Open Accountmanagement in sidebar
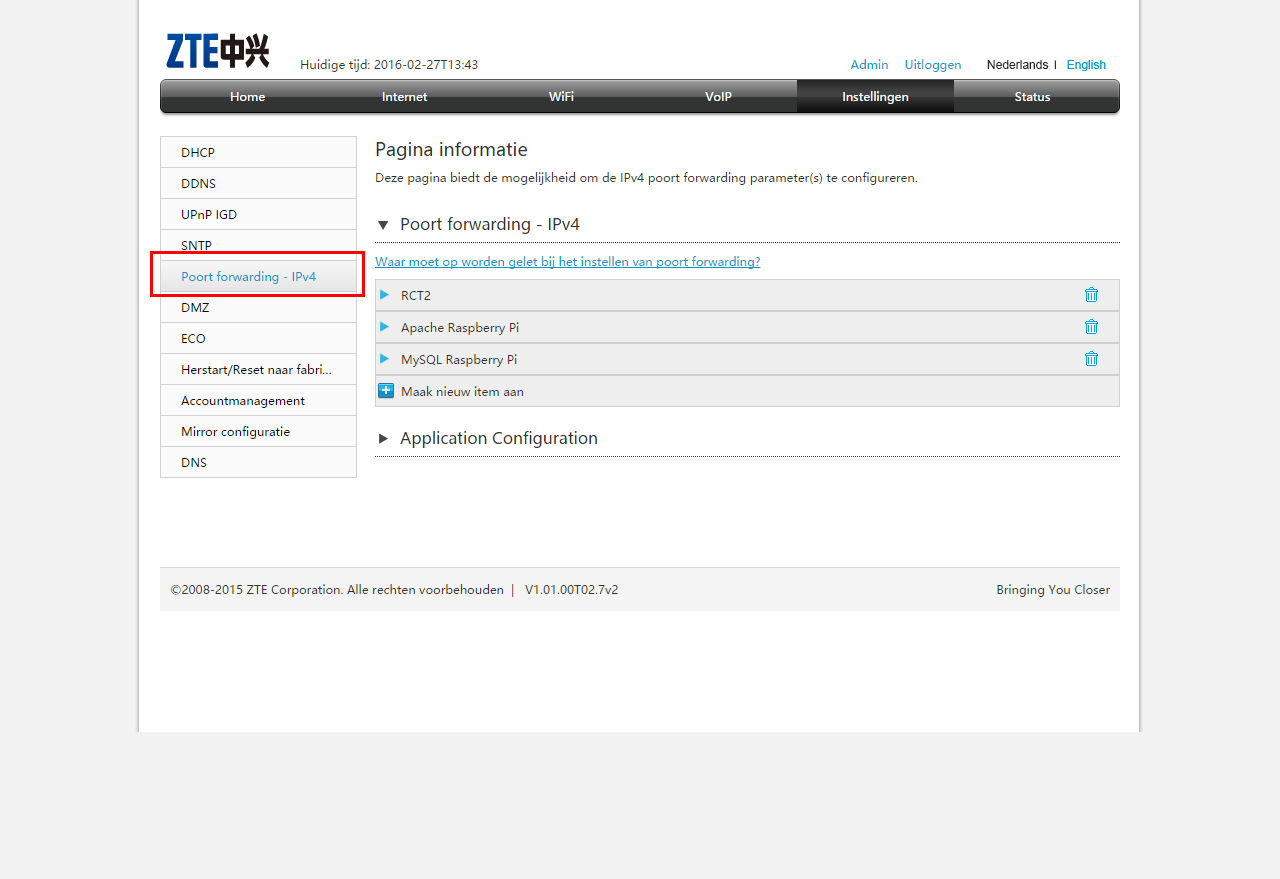The image size is (1280, 879). (258, 400)
